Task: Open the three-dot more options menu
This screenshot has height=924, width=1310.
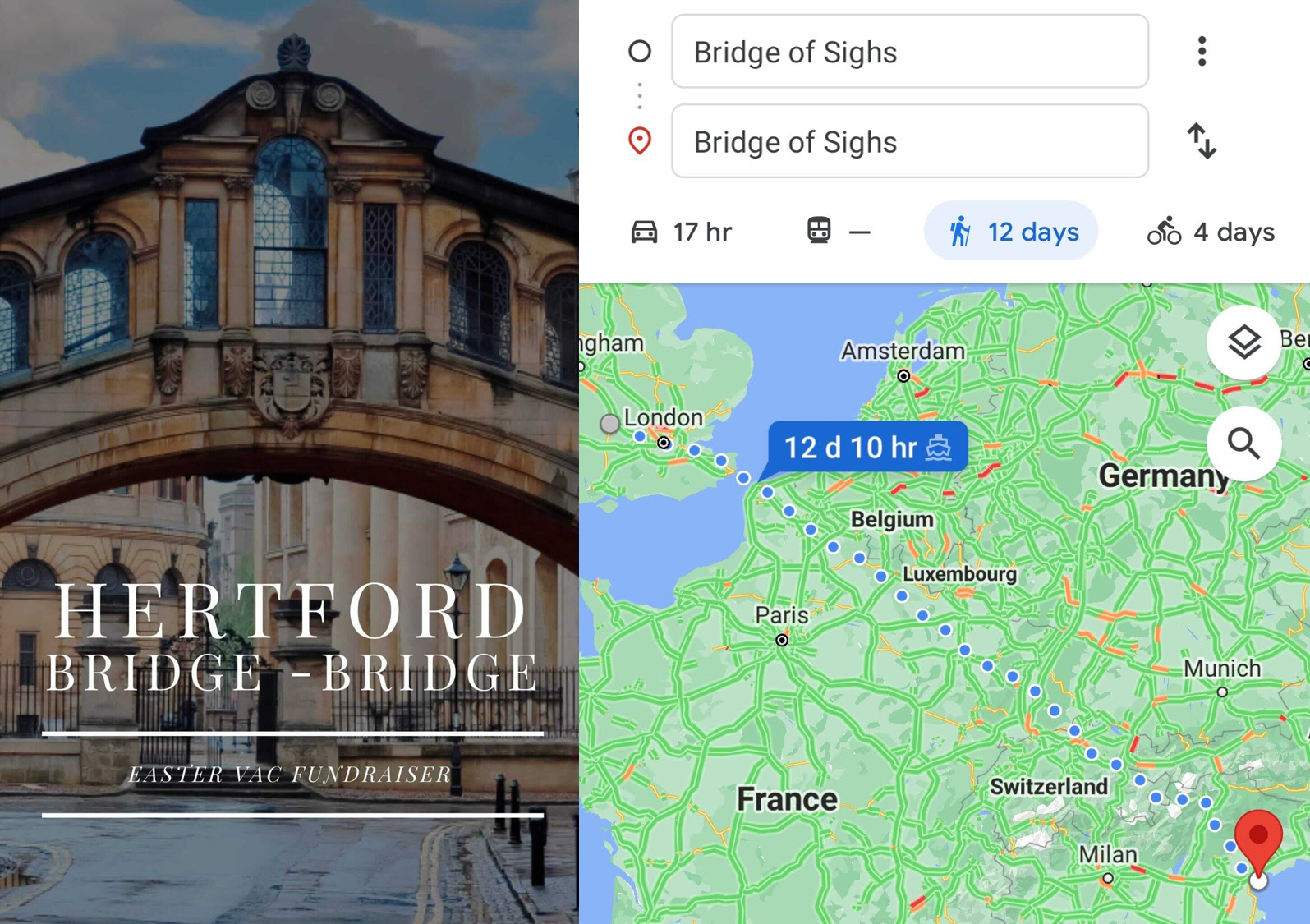Action: click(1202, 52)
